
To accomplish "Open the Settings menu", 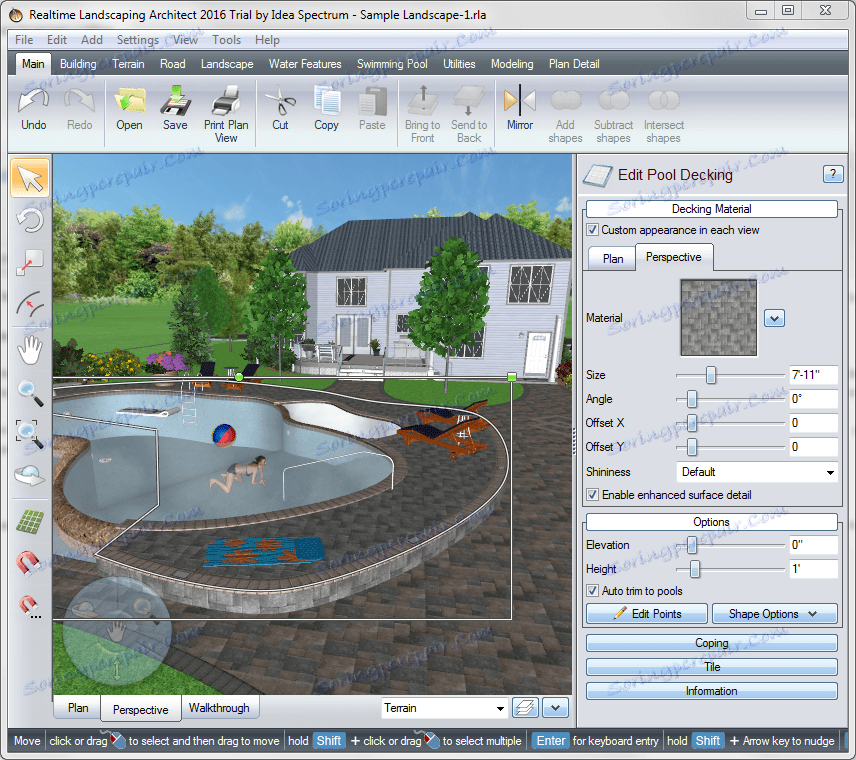I will point(138,40).
